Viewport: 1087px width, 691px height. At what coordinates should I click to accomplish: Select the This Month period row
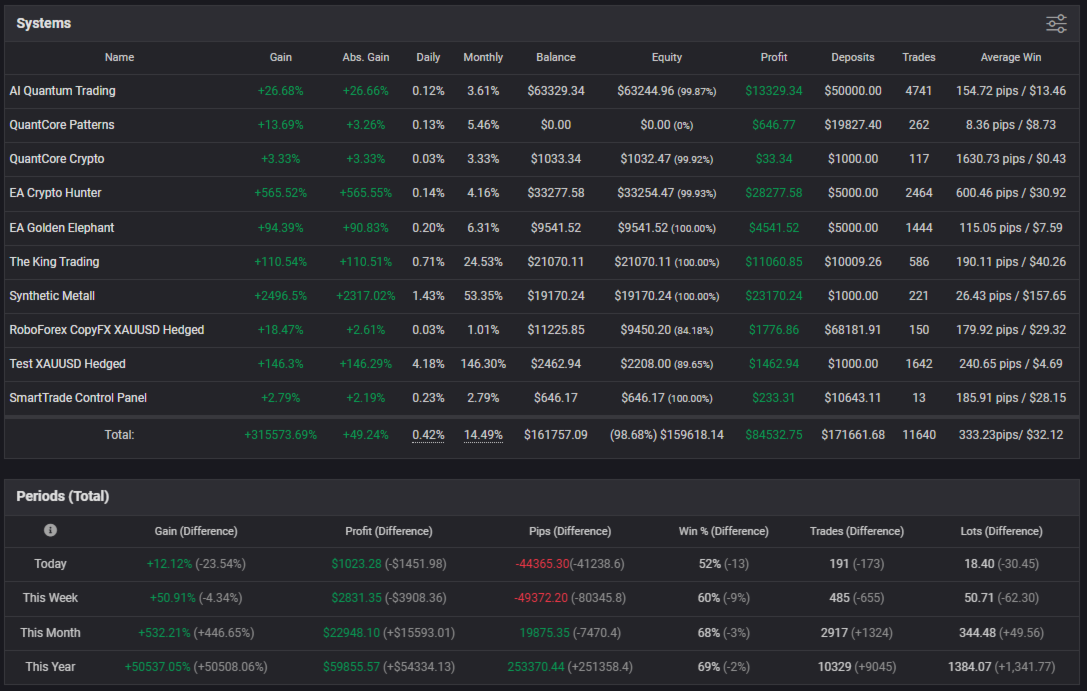pos(542,633)
